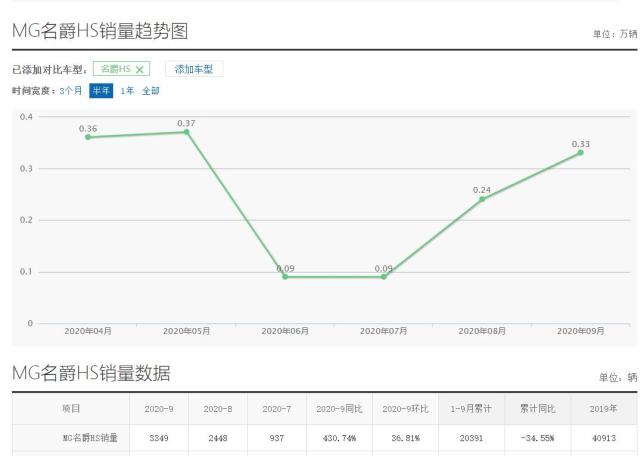Click the 0.24 data point for 2020年08月
The image size is (641, 456).
[482, 199]
